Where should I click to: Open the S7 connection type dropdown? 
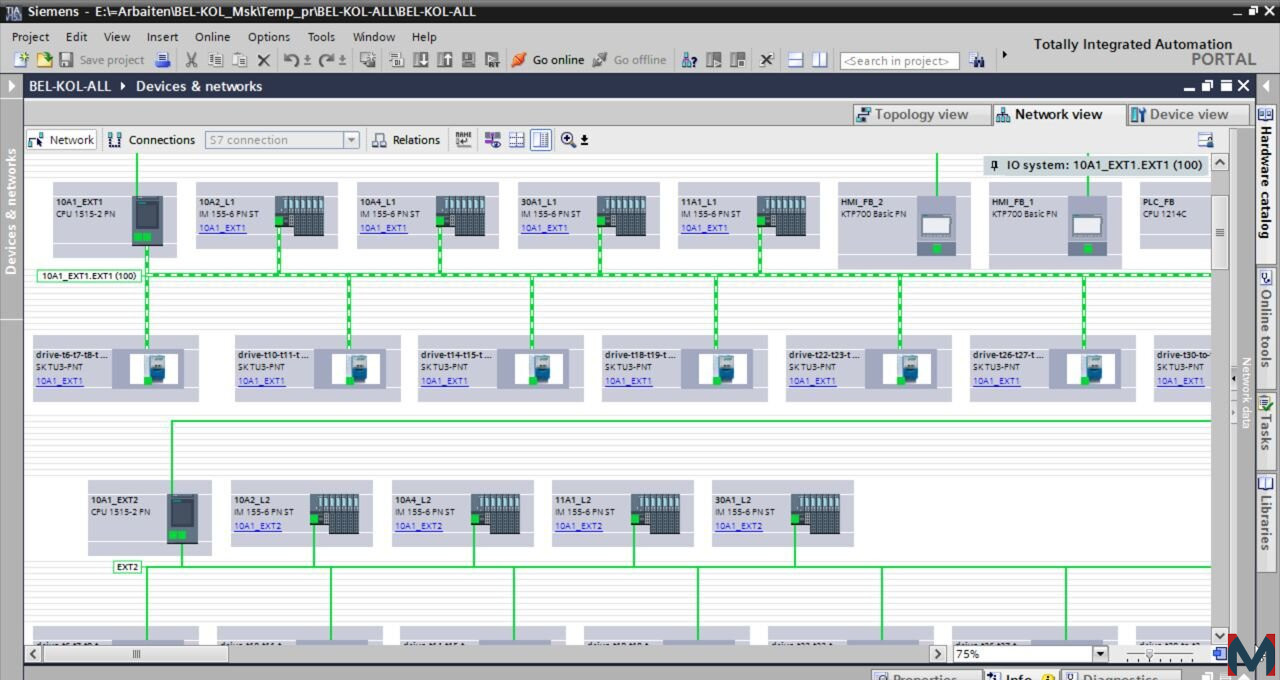351,140
